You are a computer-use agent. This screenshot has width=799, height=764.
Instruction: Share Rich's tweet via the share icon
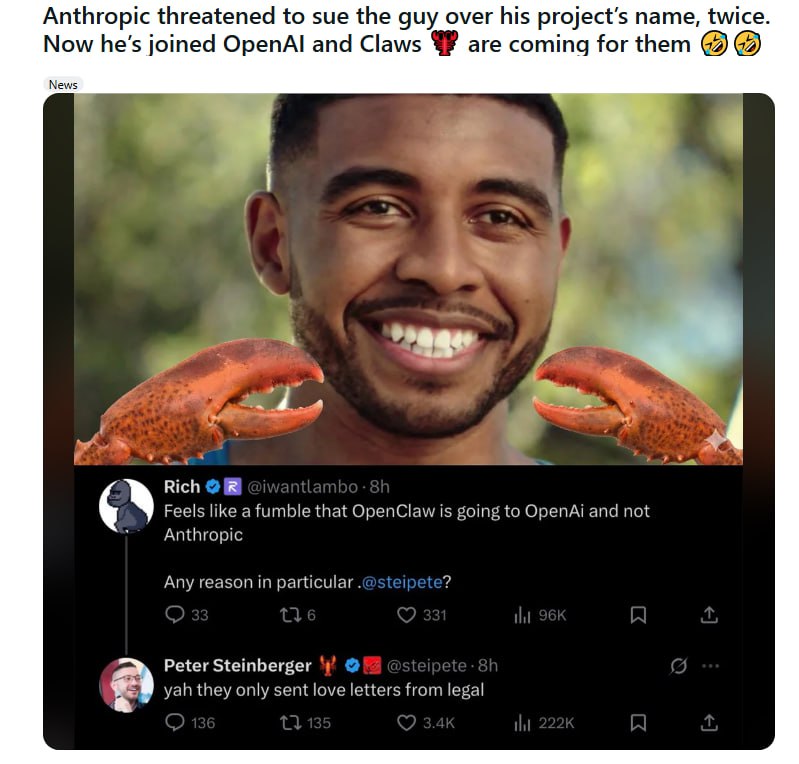click(709, 615)
